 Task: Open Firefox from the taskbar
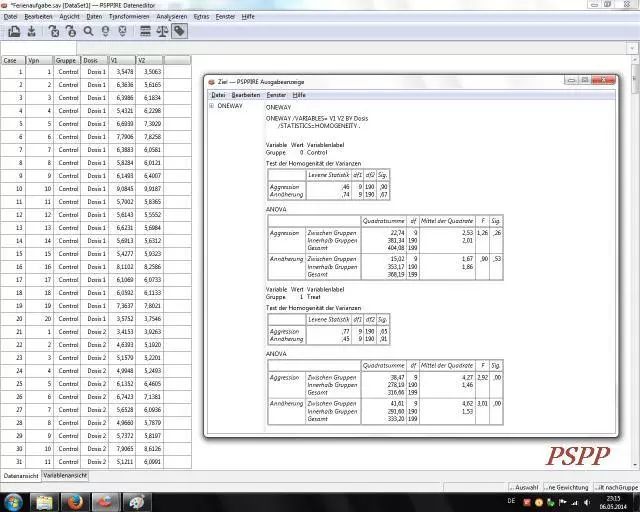tap(75, 502)
